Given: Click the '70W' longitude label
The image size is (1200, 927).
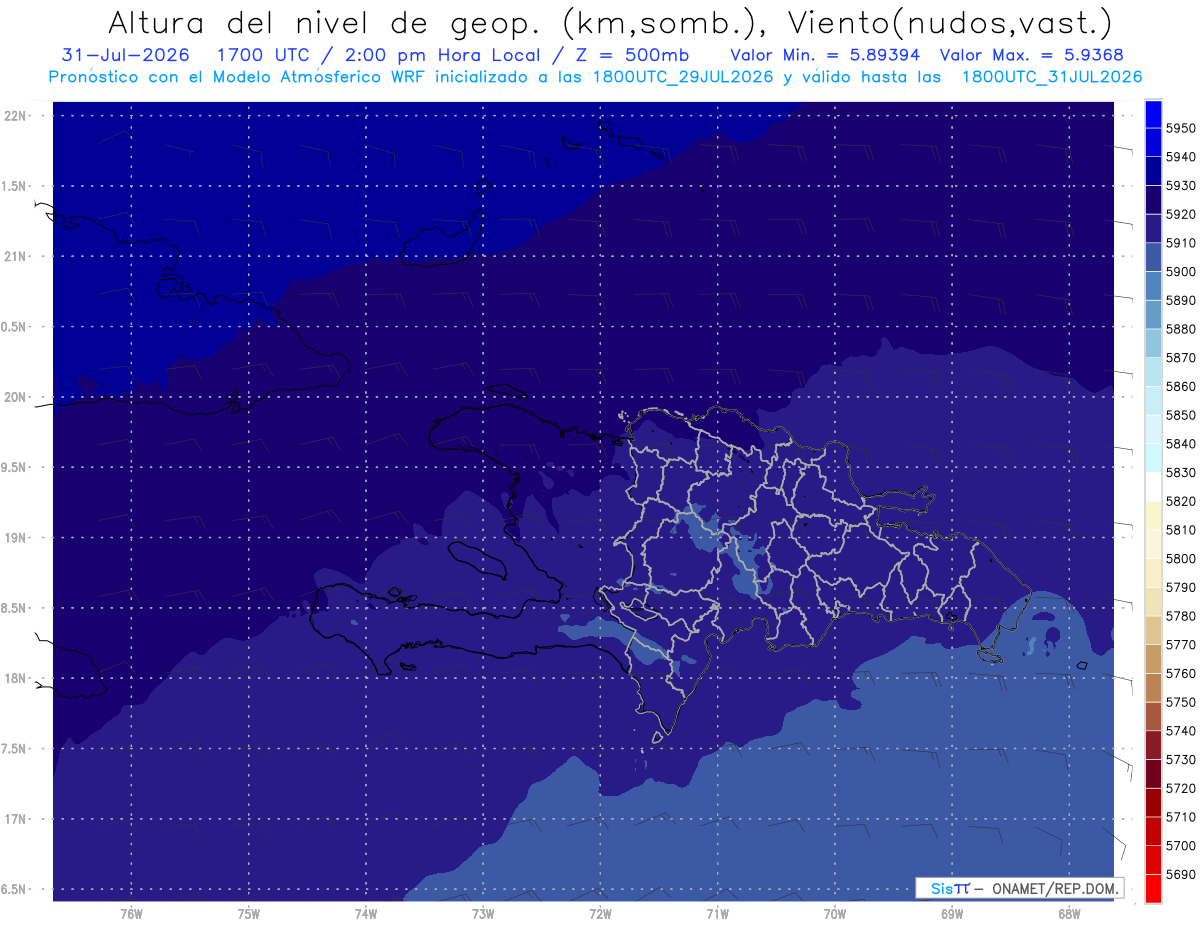Looking at the screenshot, I should click(835, 914).
